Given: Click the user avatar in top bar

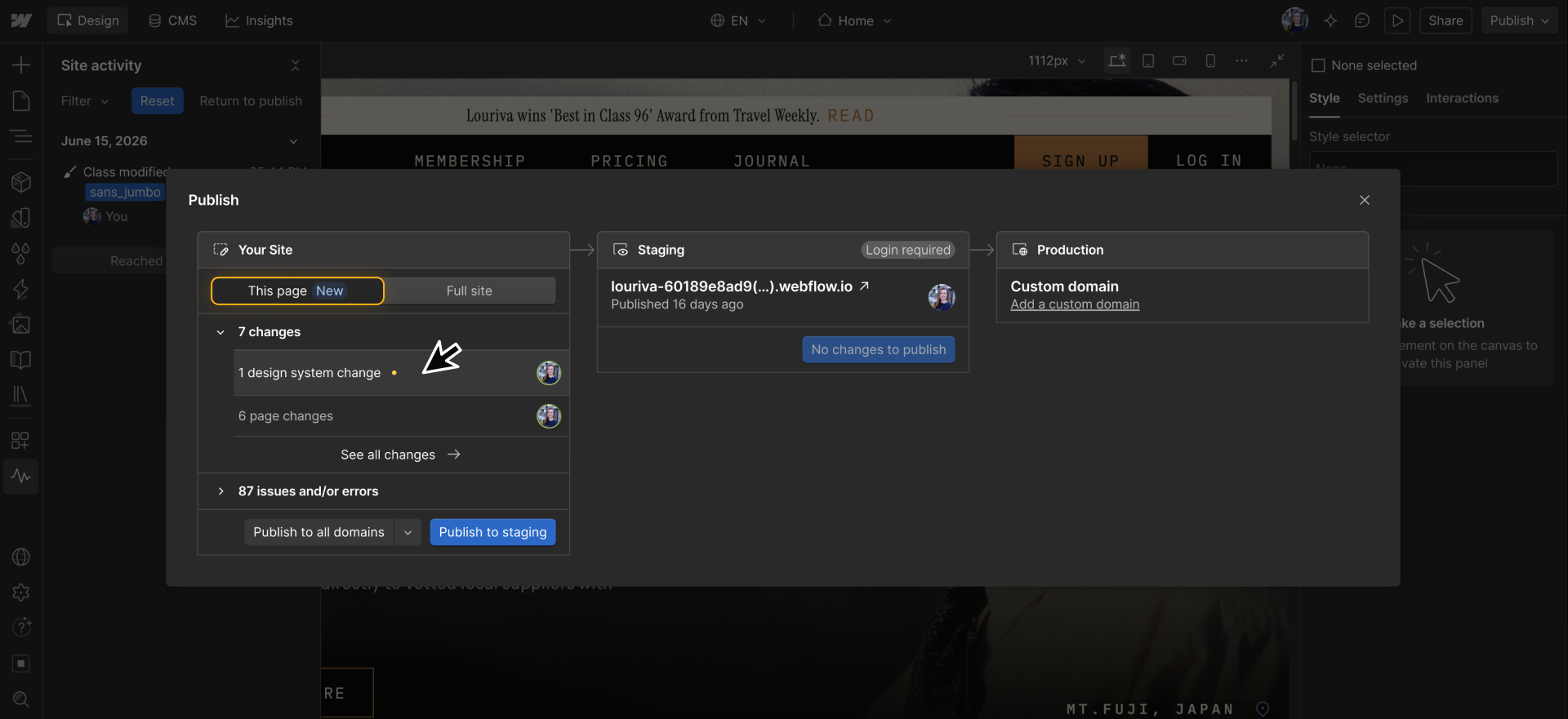Looking at the screenshot, I should pos(1294,20).
